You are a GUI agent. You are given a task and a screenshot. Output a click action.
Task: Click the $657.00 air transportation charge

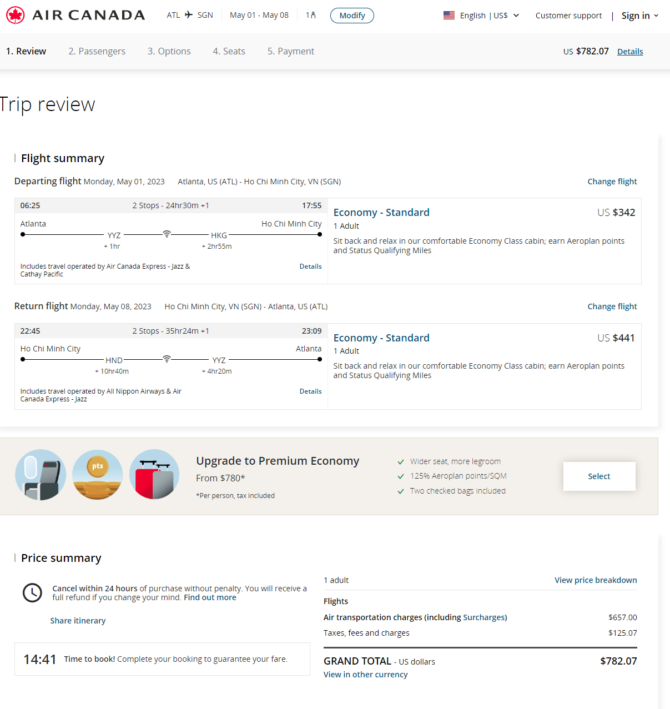[x=623, y=617]
